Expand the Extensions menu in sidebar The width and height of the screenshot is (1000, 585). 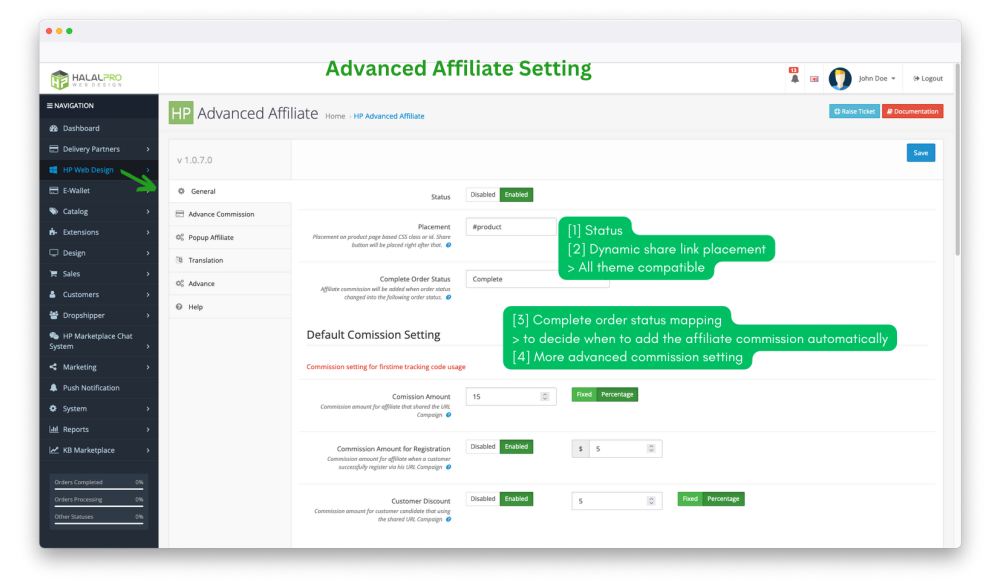(97, 232)
